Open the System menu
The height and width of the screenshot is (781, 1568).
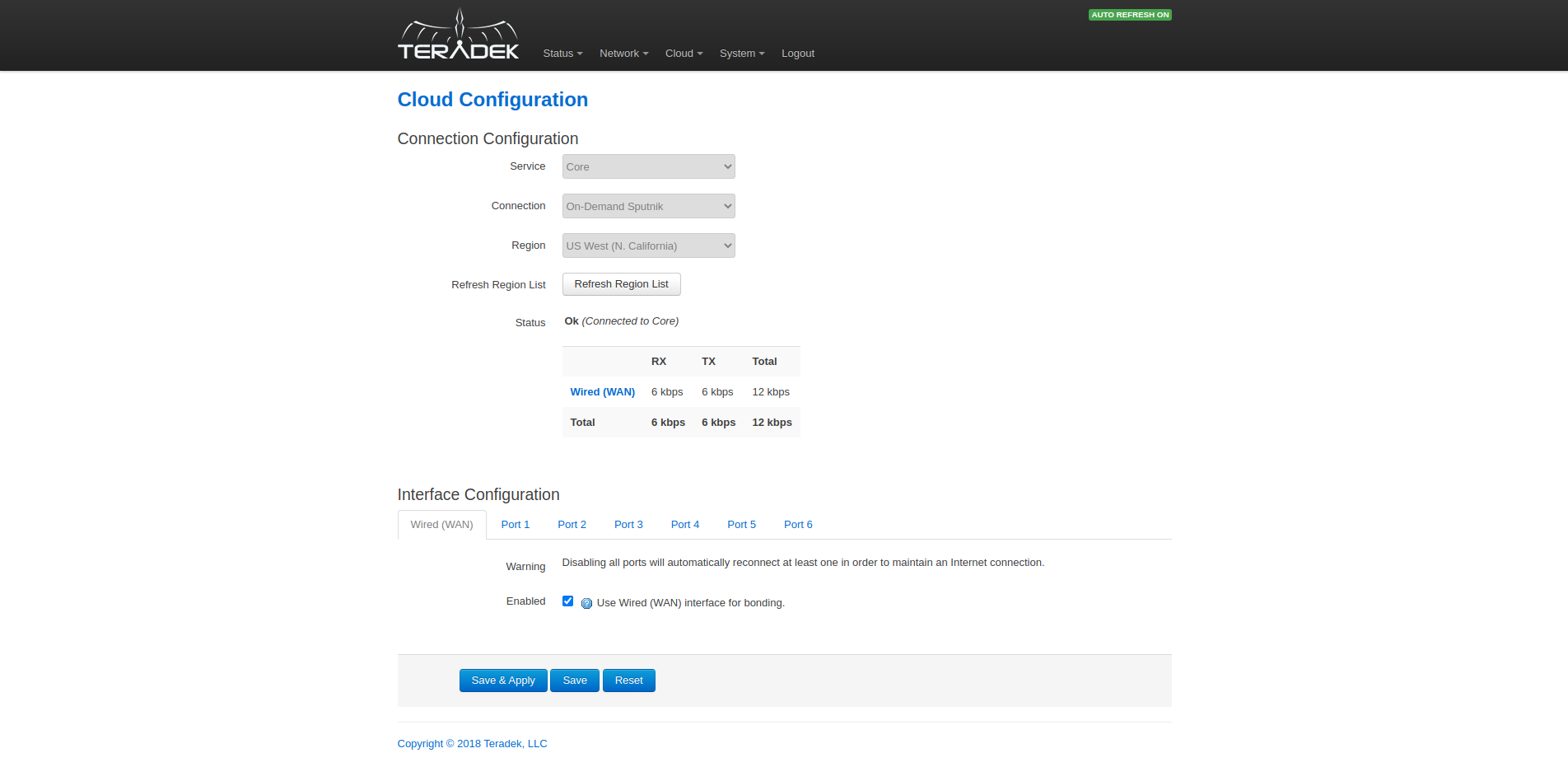tap(741, 54)
